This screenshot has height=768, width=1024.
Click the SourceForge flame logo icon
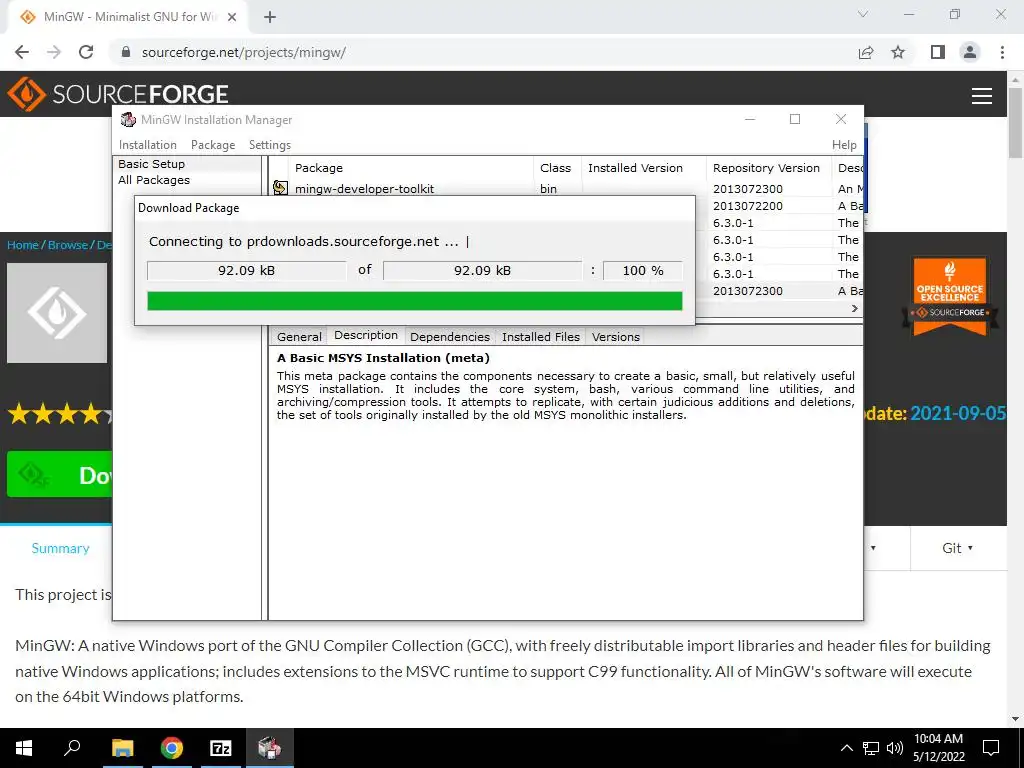pyautogui.click(x=26, y=94)
